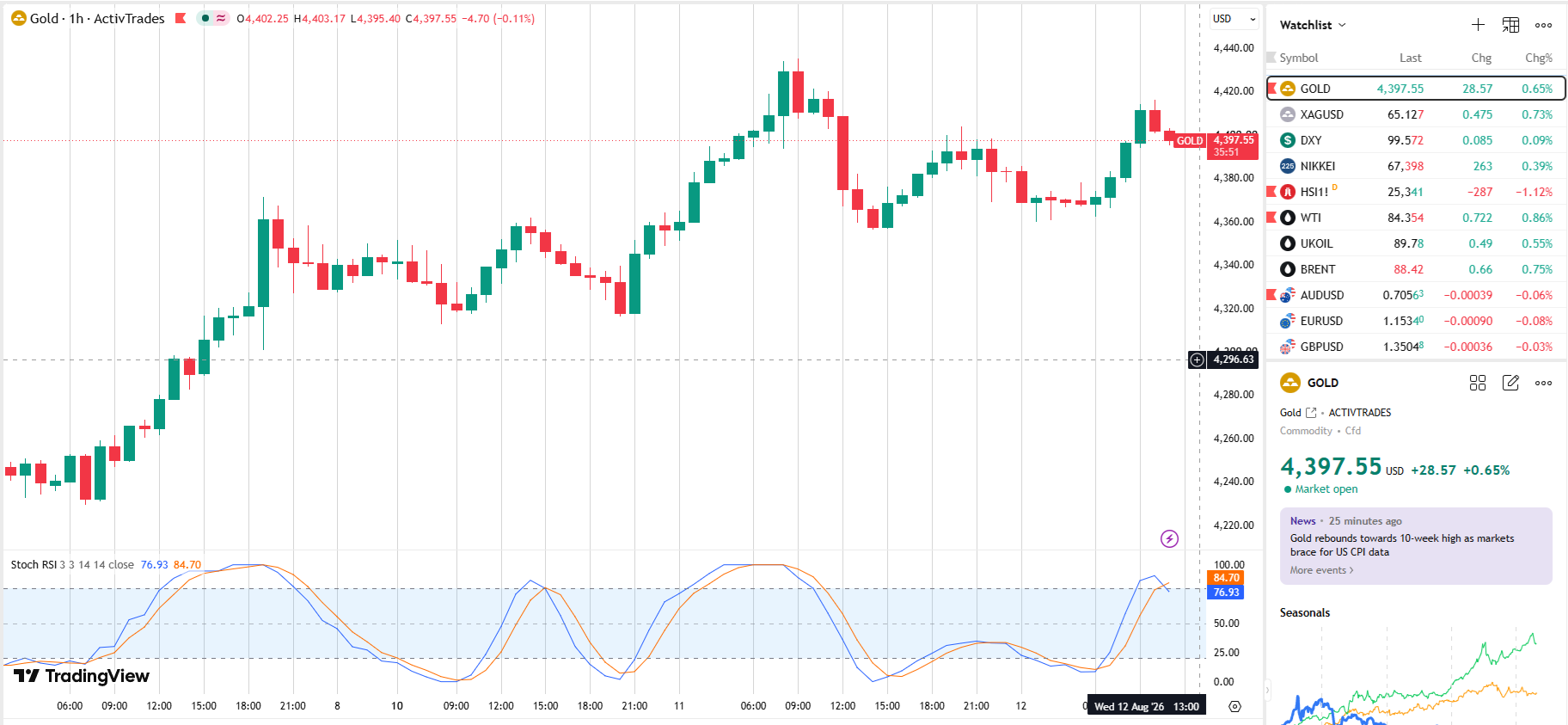Screen dimensions: 1568x725
Task: Open watchlist three-dots menu
Action: (1544, 25)
